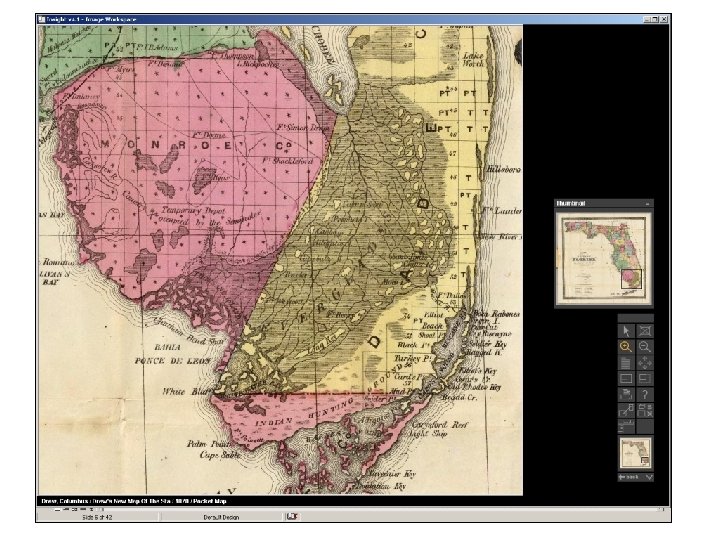The image size is (720, 540).
Task: Click the 'MONROE Co' label on map
Action: [x=196, y=145]
